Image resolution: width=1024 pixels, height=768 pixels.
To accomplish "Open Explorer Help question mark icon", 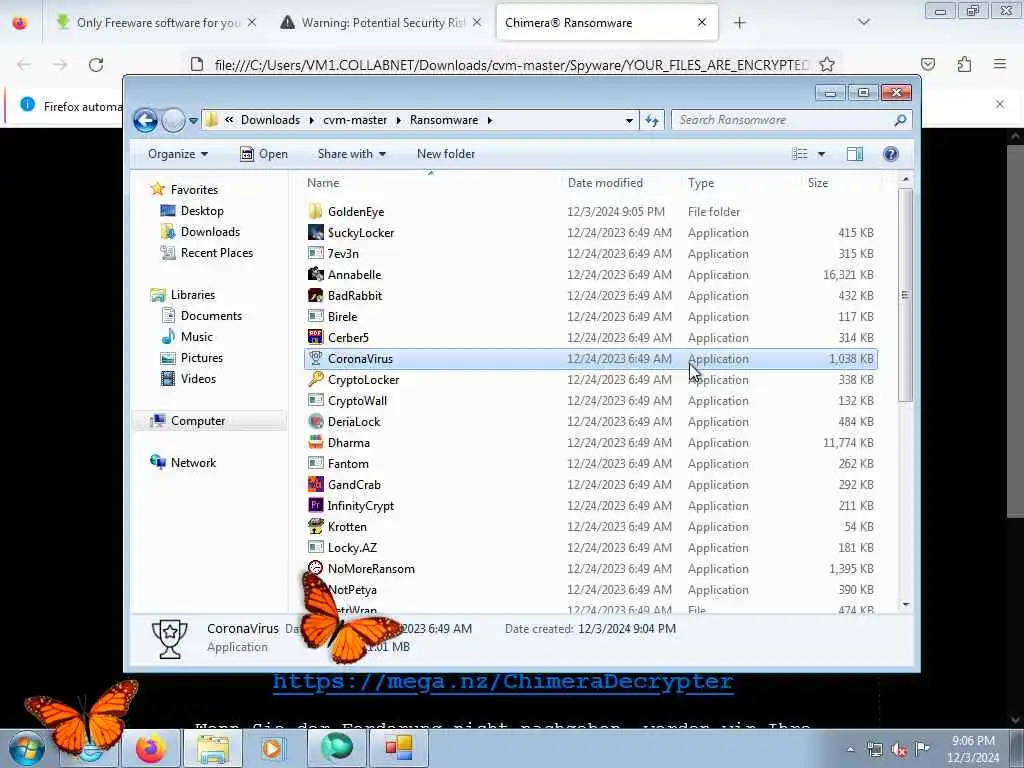I will (890, 154).
